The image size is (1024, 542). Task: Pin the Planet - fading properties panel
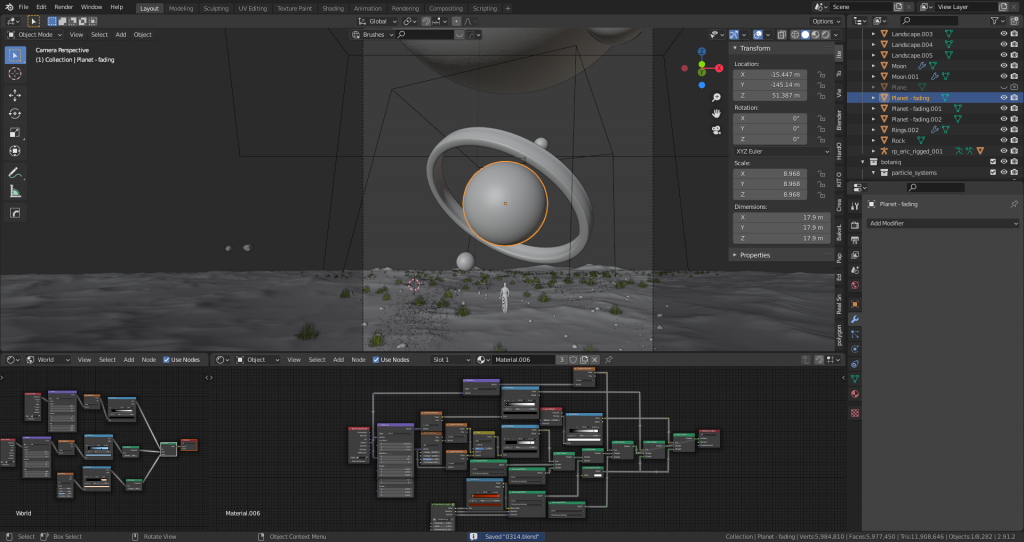(x=1014, y=204)
